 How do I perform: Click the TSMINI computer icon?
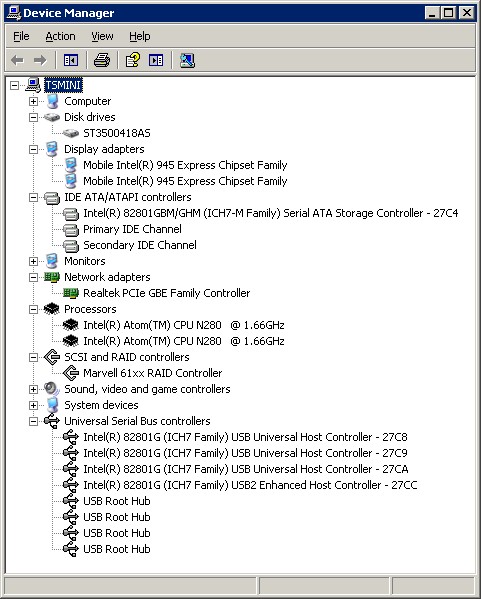click(x=33, y=85)
